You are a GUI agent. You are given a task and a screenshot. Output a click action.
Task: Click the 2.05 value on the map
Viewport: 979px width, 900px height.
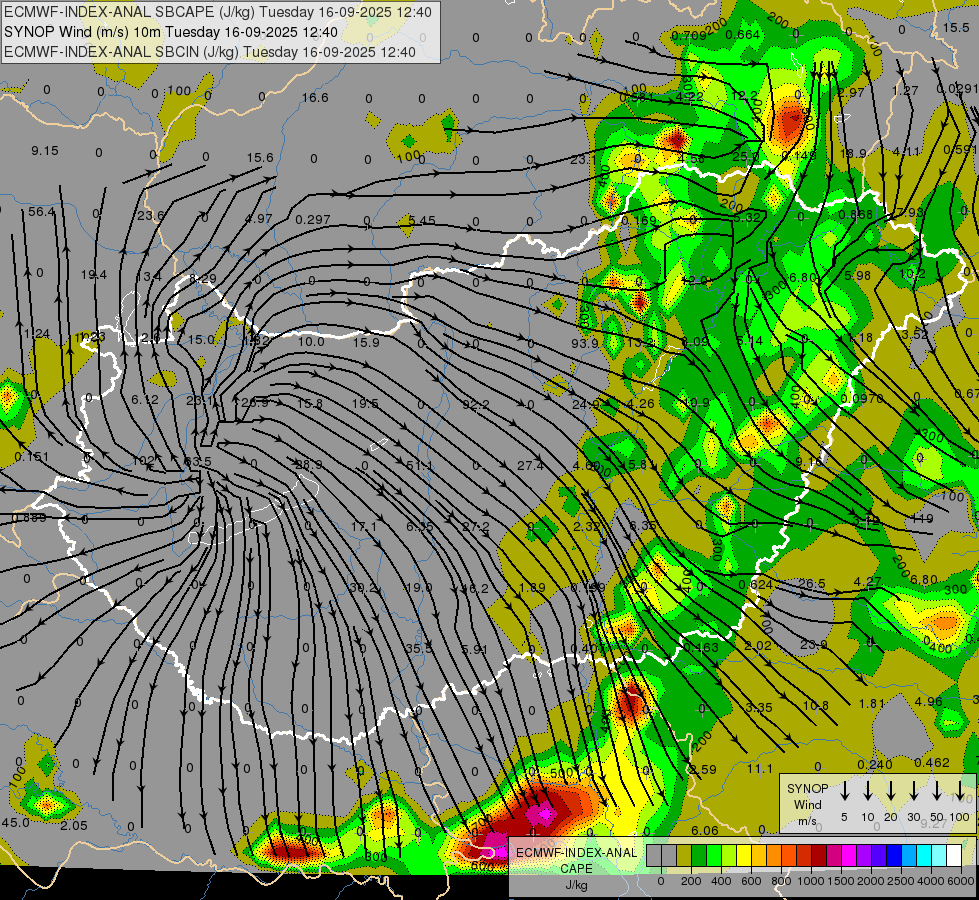(x=74, y=825)
